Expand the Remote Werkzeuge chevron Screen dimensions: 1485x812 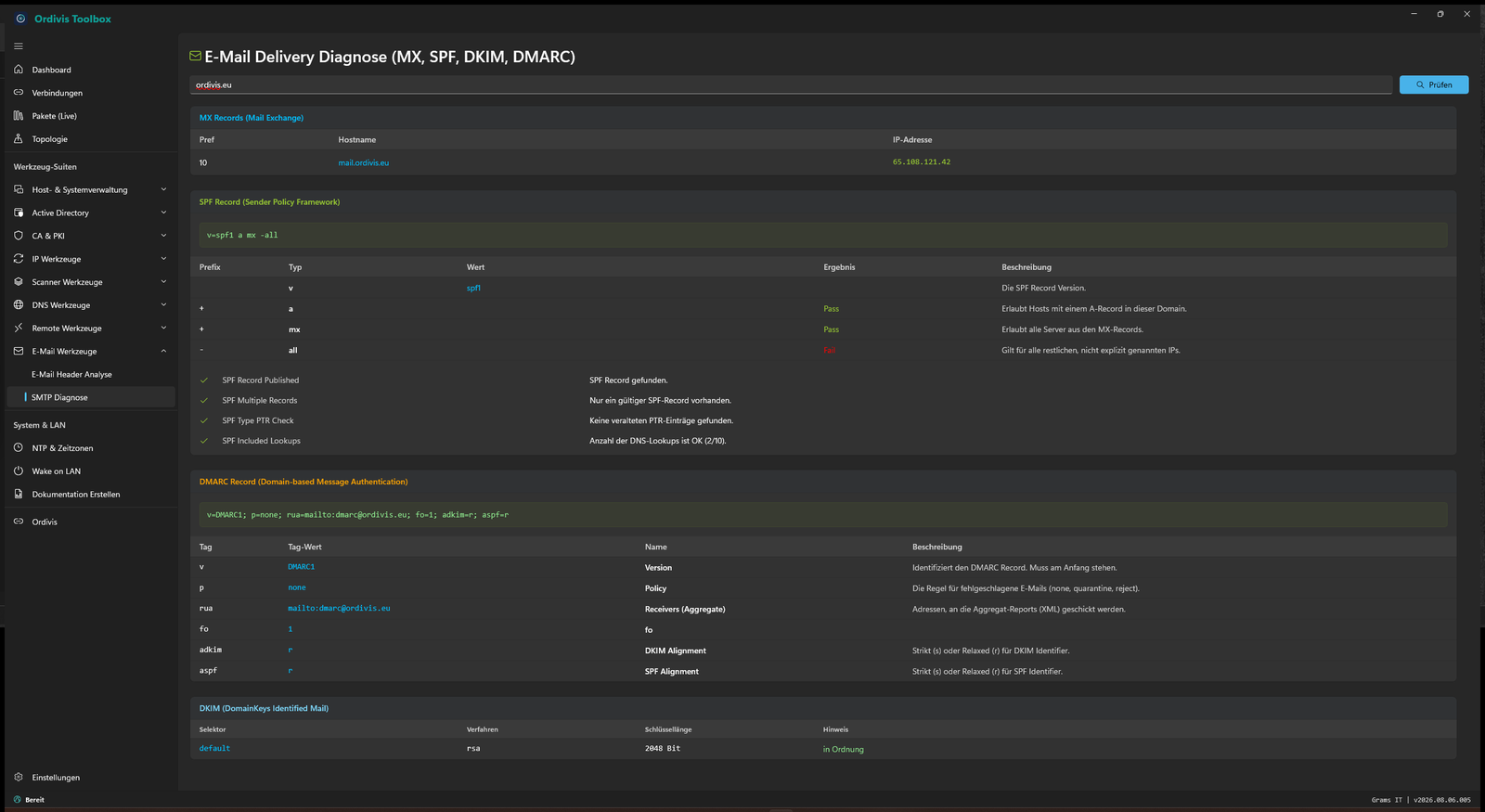163,328
